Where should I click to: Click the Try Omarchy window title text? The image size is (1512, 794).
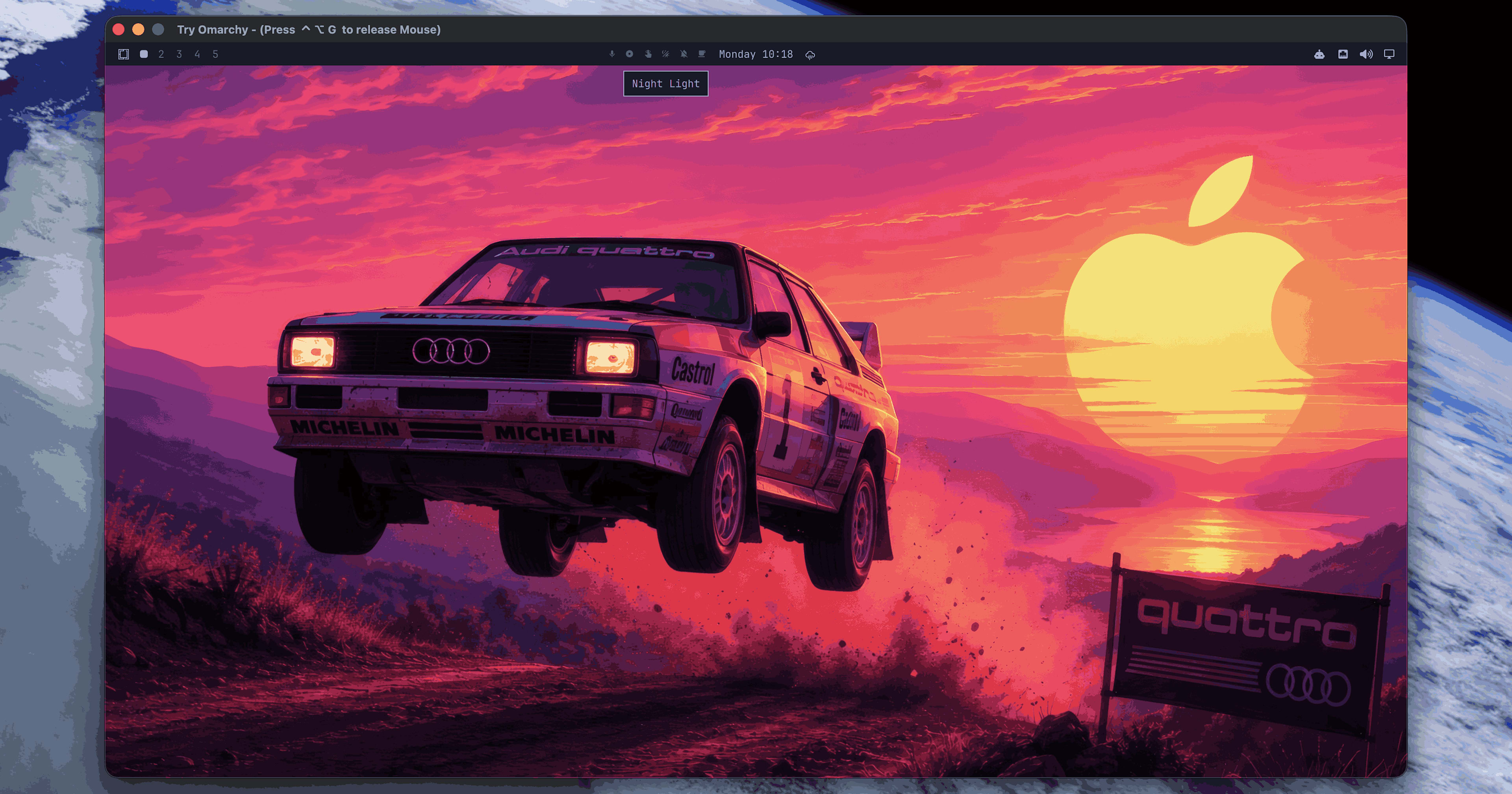pyautogui.click(x=309, y=30)
